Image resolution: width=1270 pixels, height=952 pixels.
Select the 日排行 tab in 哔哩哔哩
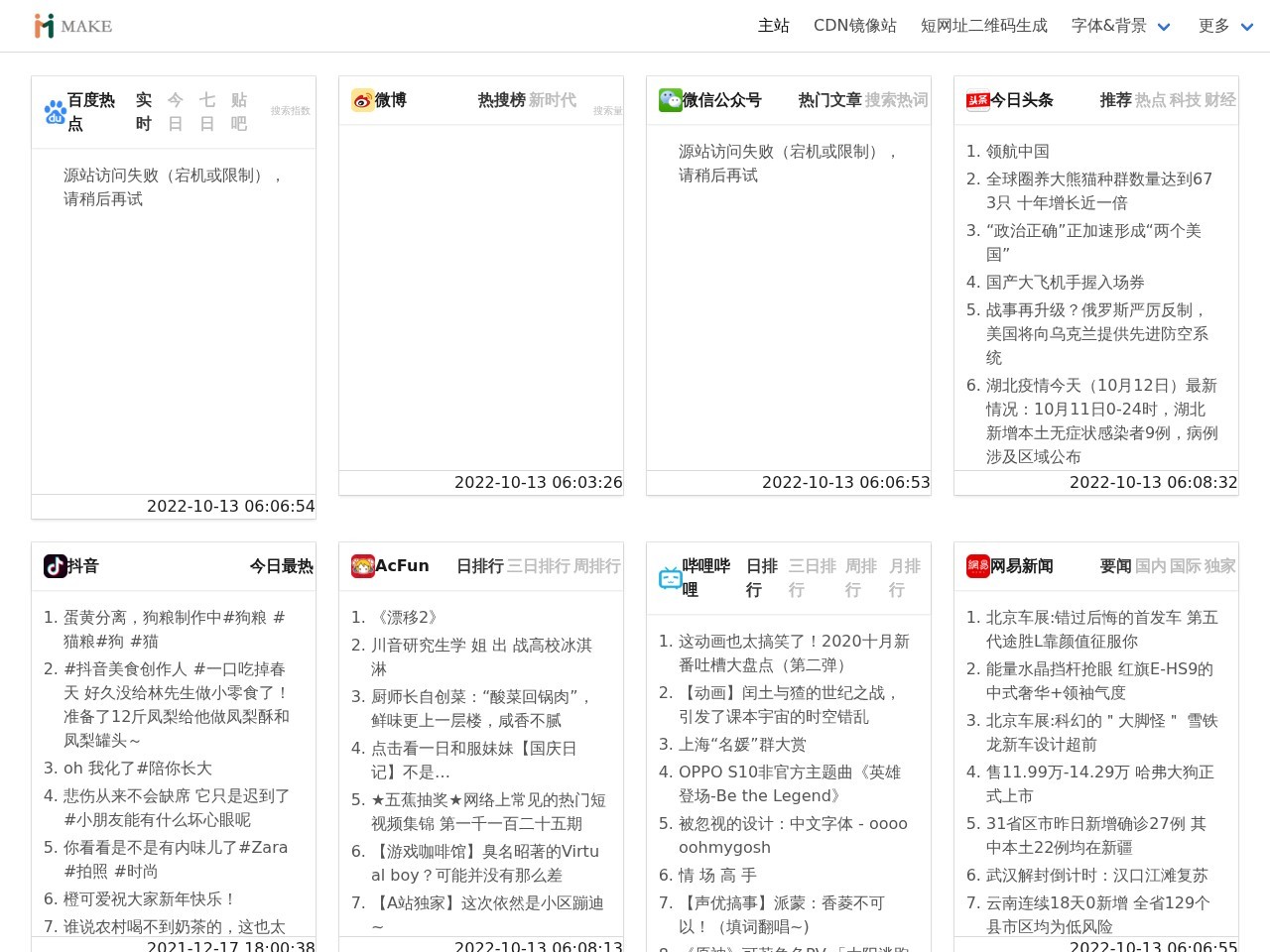tap(762, 578)
